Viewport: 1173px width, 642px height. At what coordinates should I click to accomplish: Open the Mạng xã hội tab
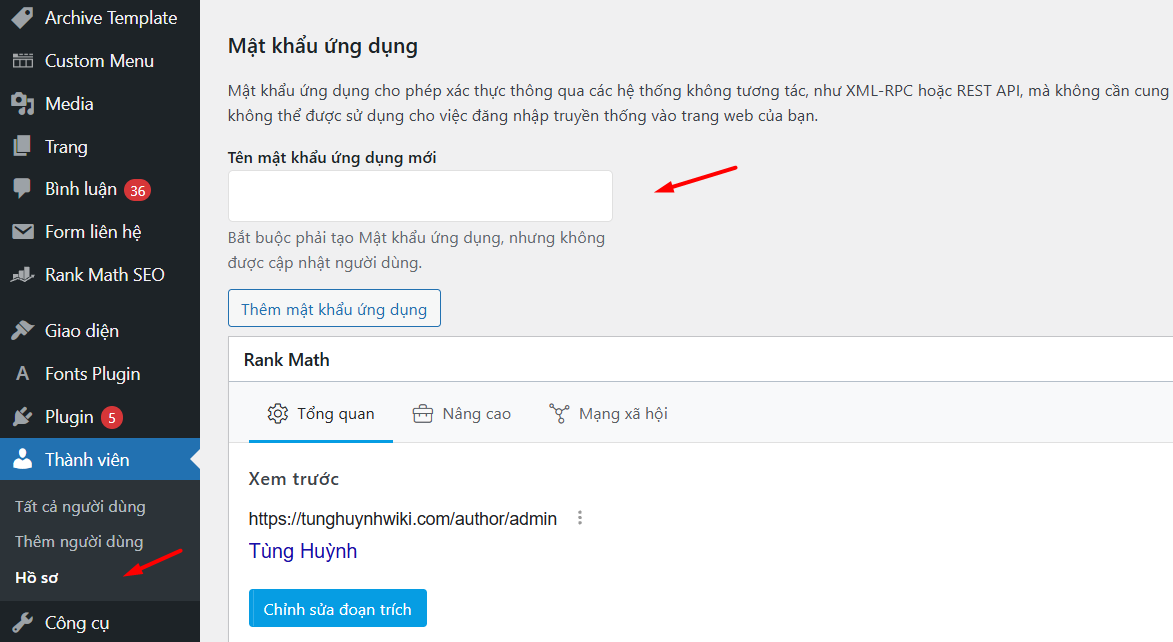pos(608,413)
